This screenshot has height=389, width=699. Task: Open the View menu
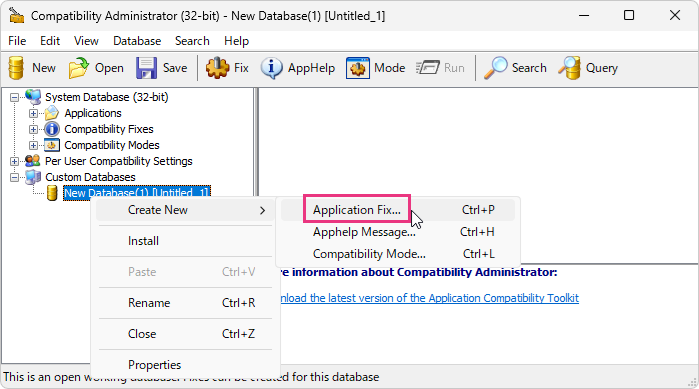(x=86, y=41)
